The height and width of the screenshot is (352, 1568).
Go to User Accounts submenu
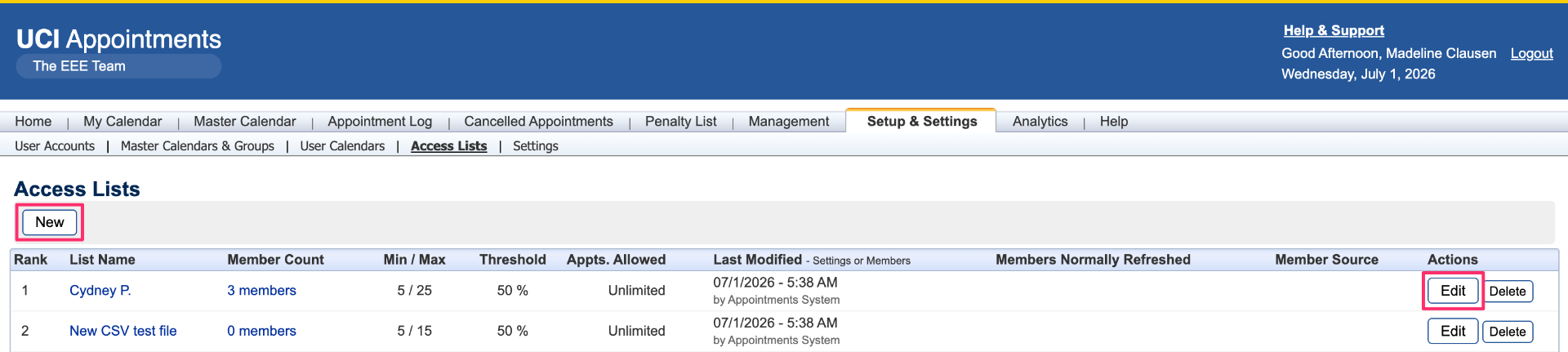click(55, 145)
